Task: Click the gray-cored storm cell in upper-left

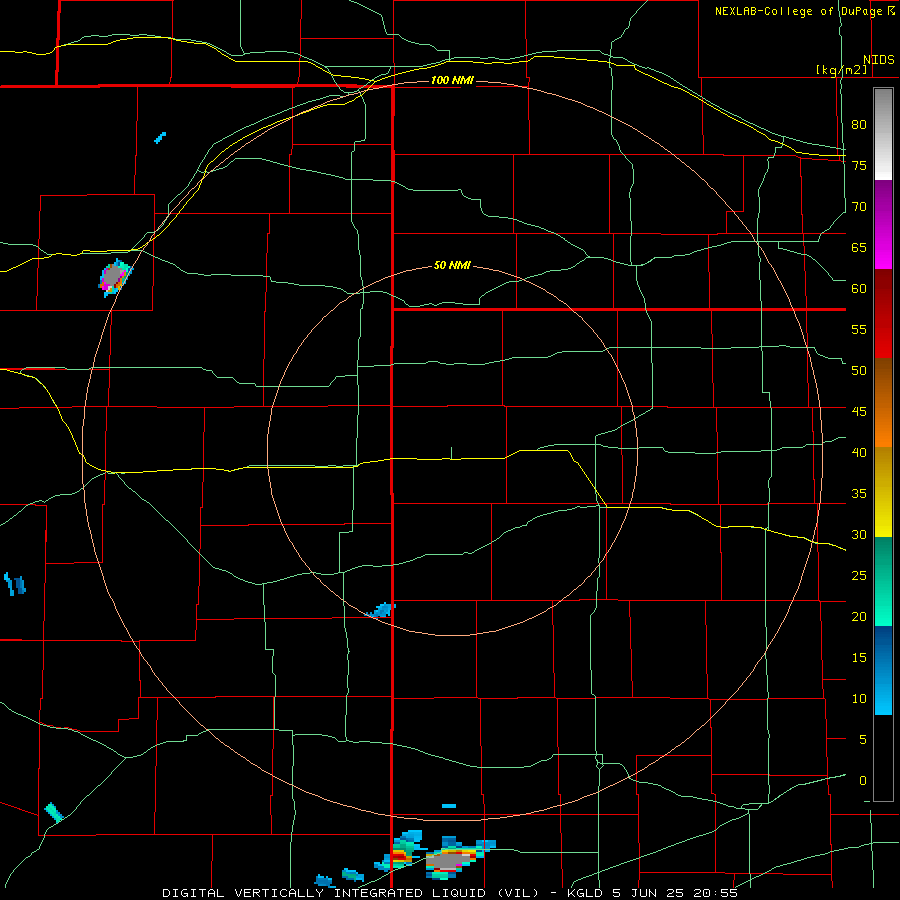Action: tap(115, 277)
